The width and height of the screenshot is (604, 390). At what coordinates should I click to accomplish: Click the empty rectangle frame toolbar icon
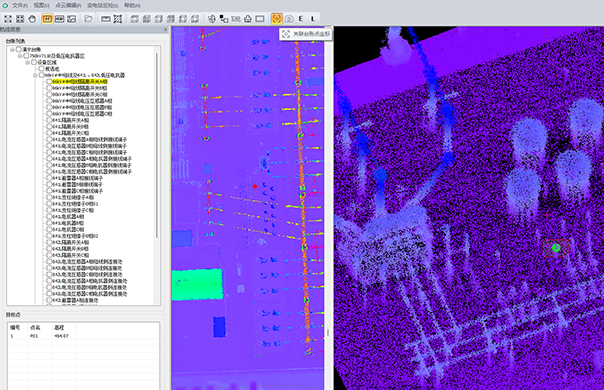260,18
